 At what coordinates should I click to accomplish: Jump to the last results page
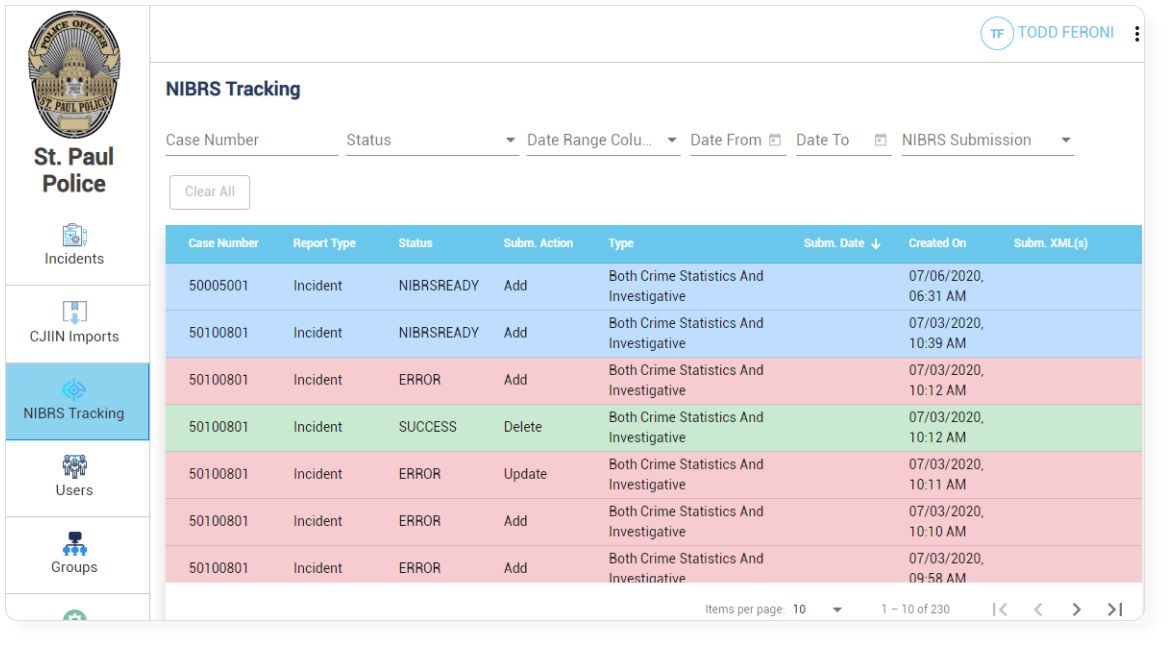click(1115, 609)
